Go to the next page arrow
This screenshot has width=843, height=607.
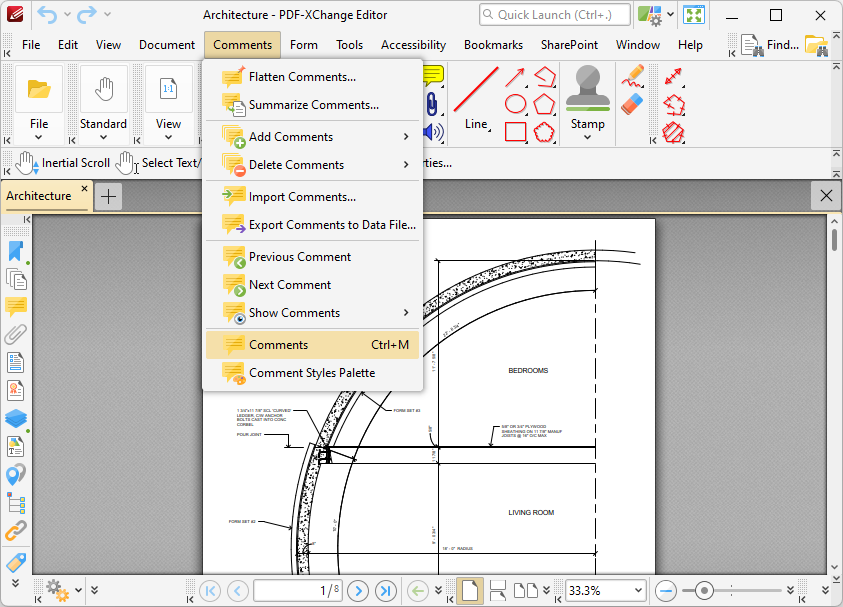(x=357, y=590)
